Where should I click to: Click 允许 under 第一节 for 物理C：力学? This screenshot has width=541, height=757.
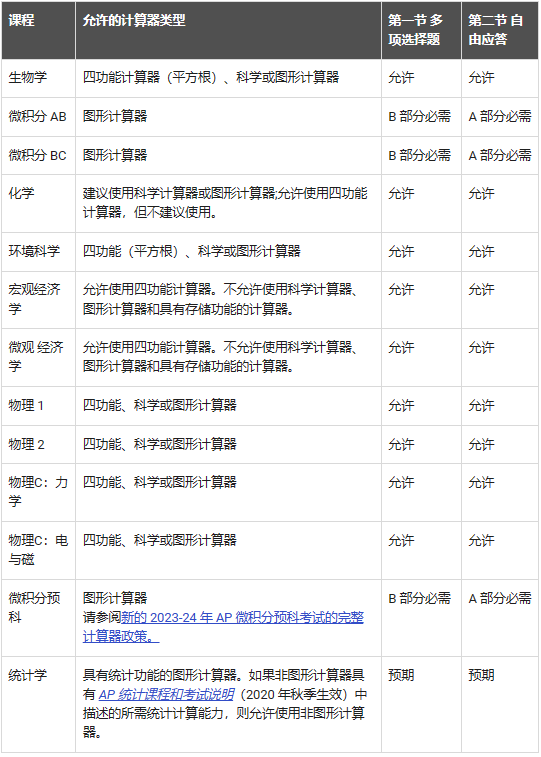pos(401,482)
